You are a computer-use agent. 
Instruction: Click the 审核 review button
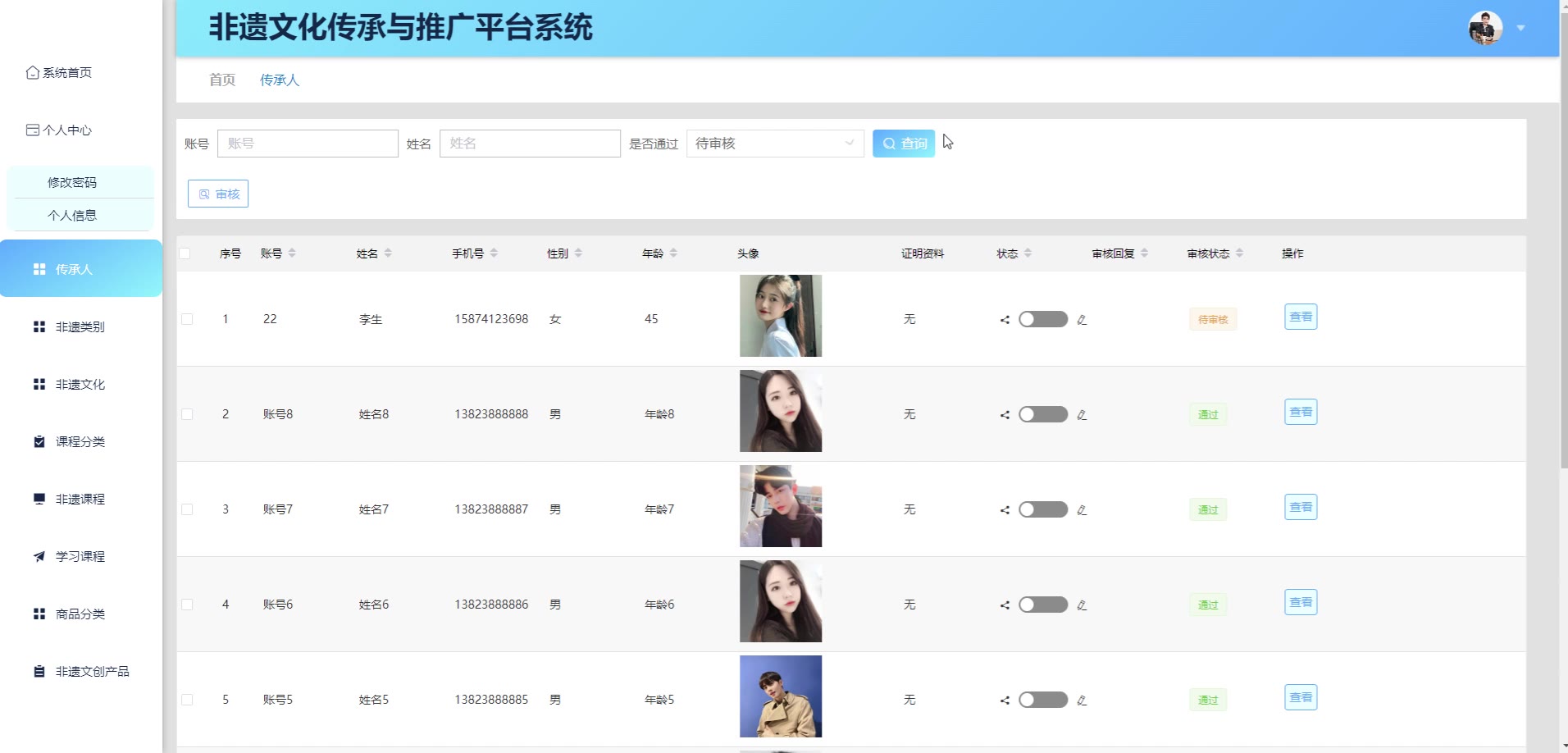coord(218,194)
